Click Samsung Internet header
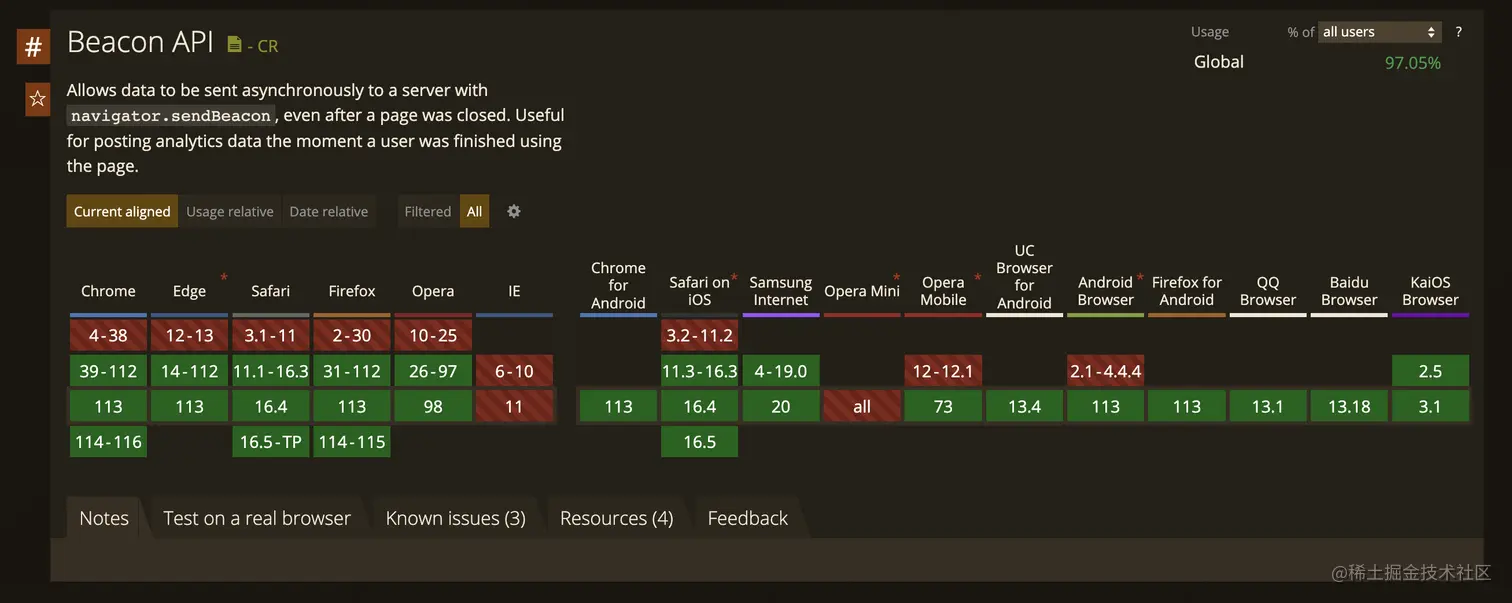 [781, 291]
